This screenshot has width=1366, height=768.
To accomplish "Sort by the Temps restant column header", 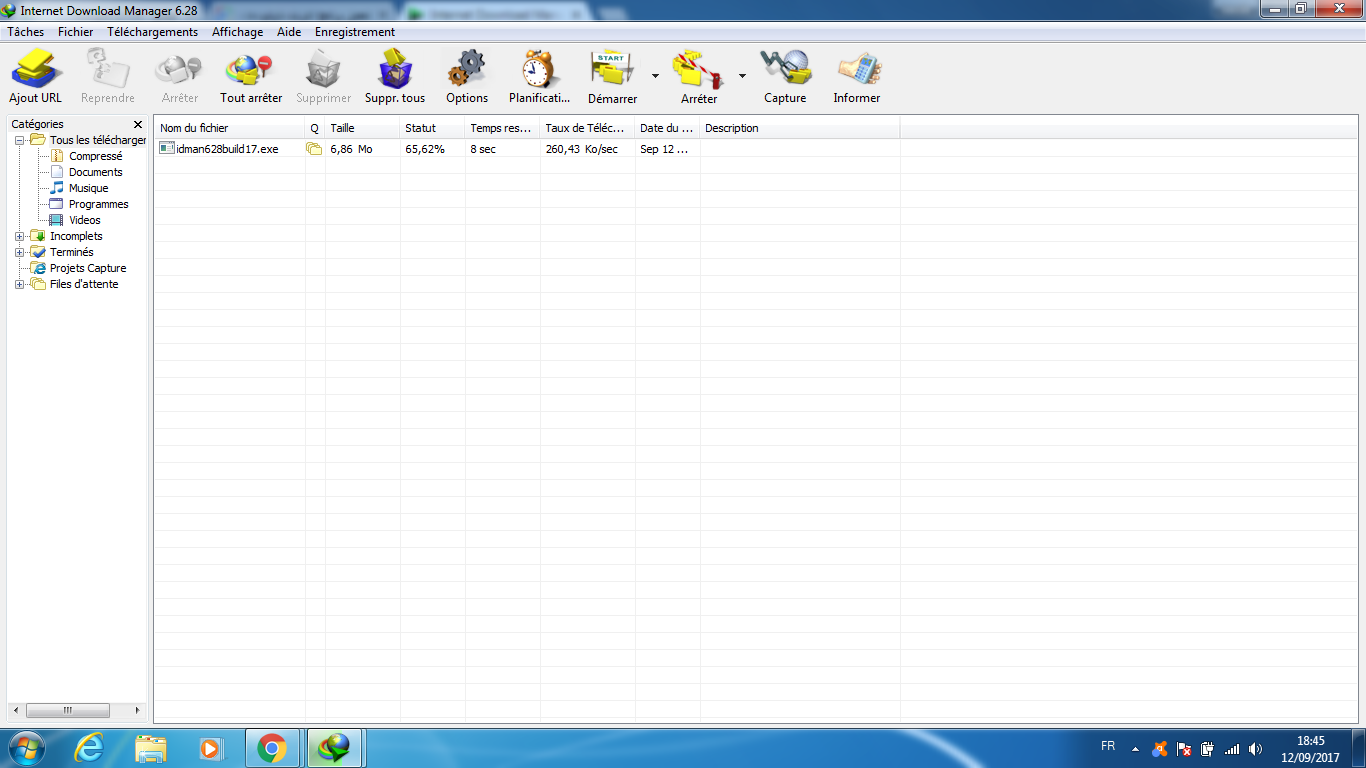I will [502, 128].
